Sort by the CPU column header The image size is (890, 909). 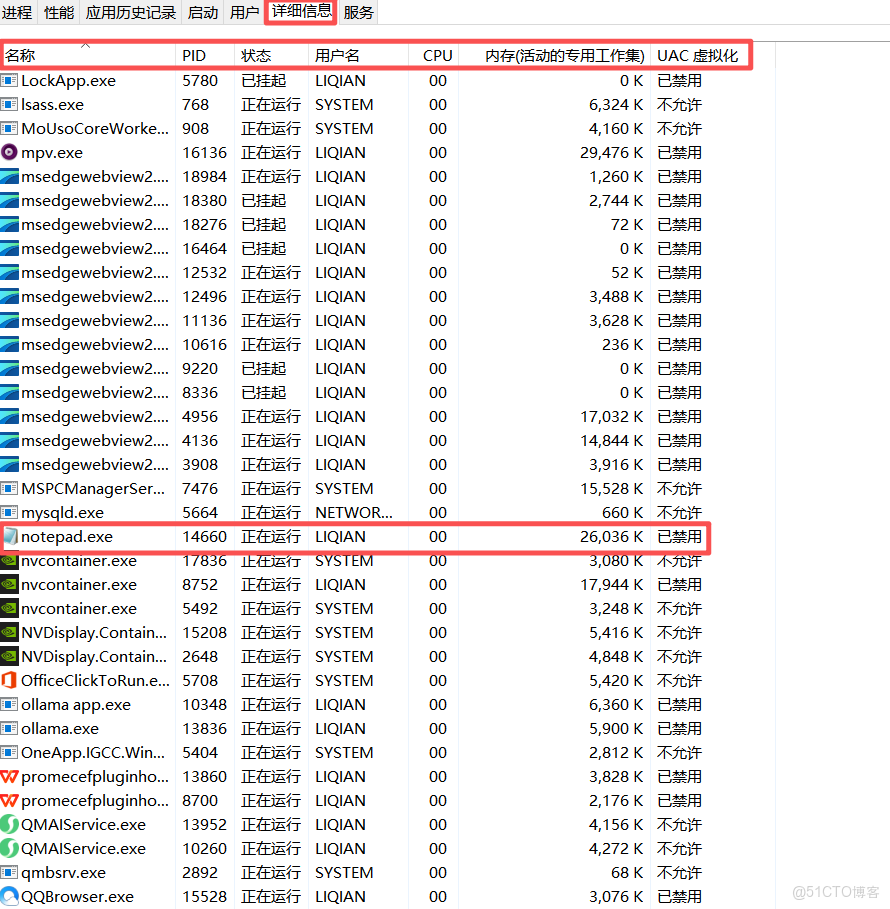[433, 56]
